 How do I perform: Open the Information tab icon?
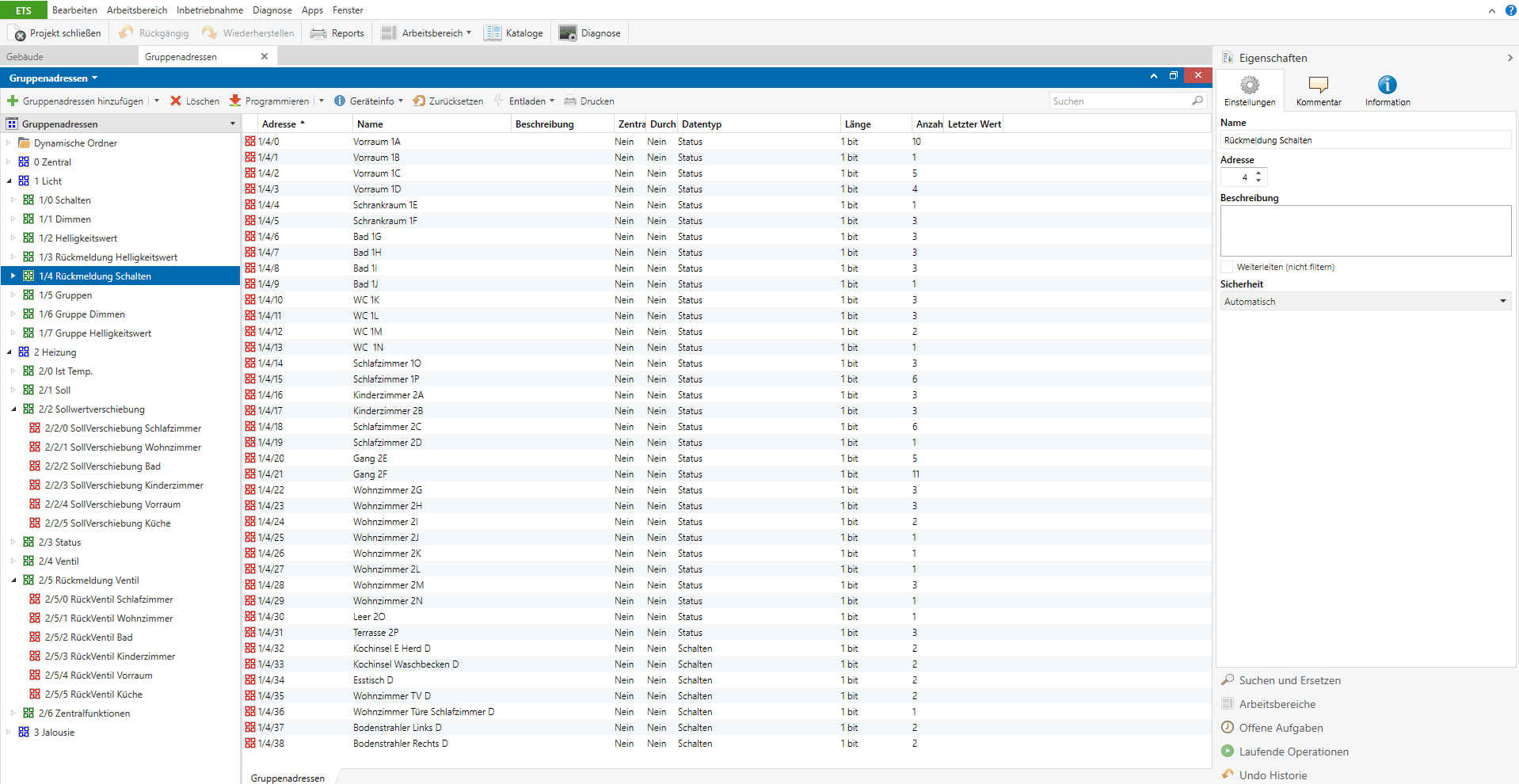click(1388, 85)
